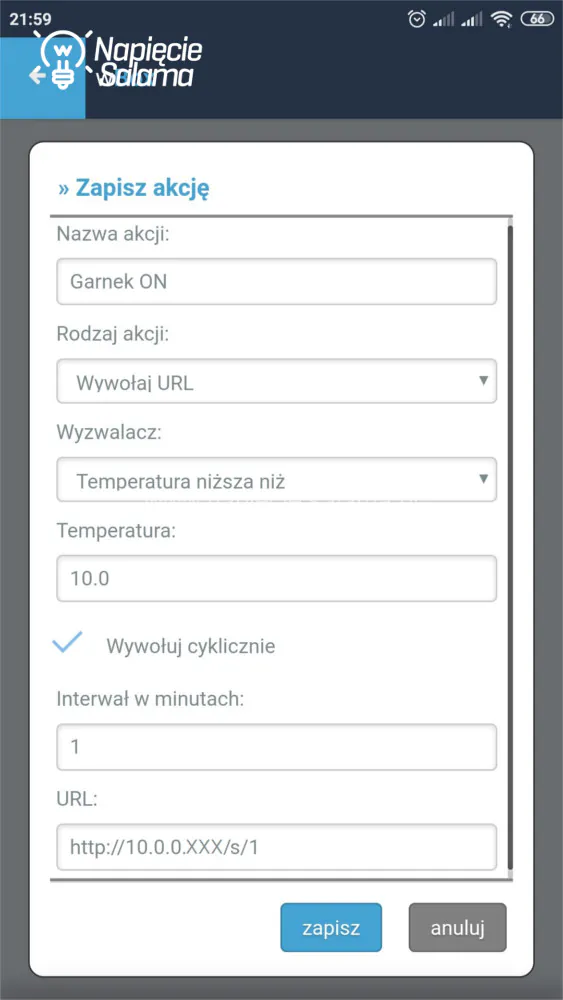Image resolution: width=563 pixels, height=1000 pixels.
Task: Click the arrow of Wywołaj URL combo
Action: [x=483, y=381]
